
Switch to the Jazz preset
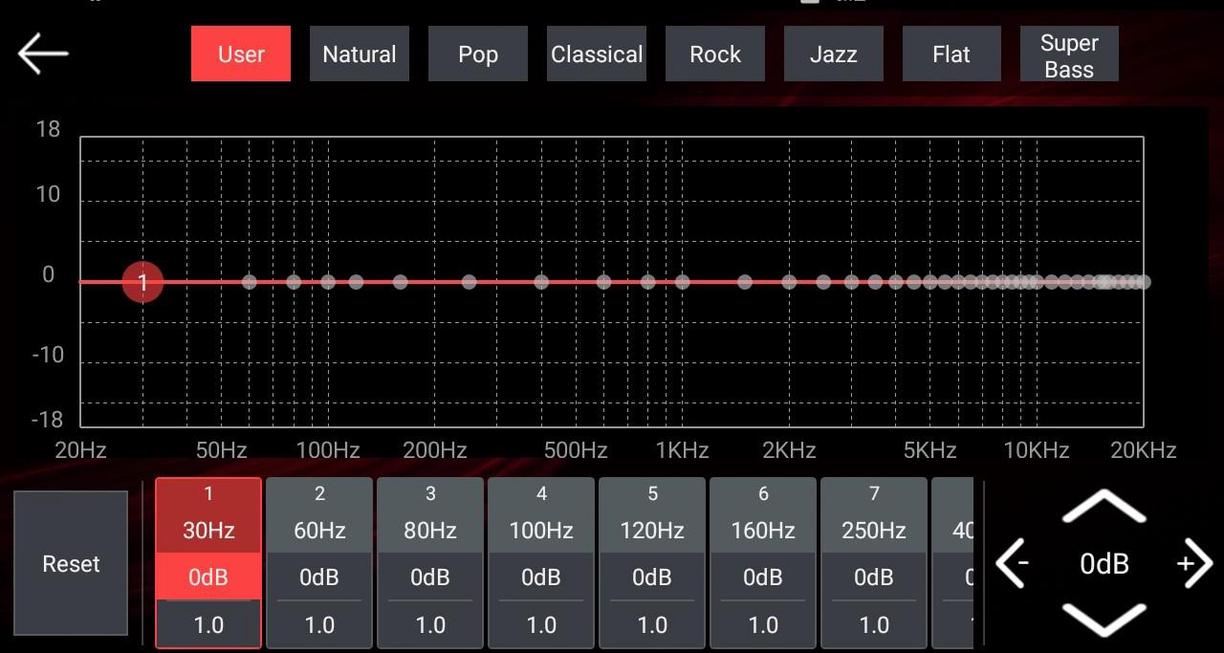click(833, 54)
